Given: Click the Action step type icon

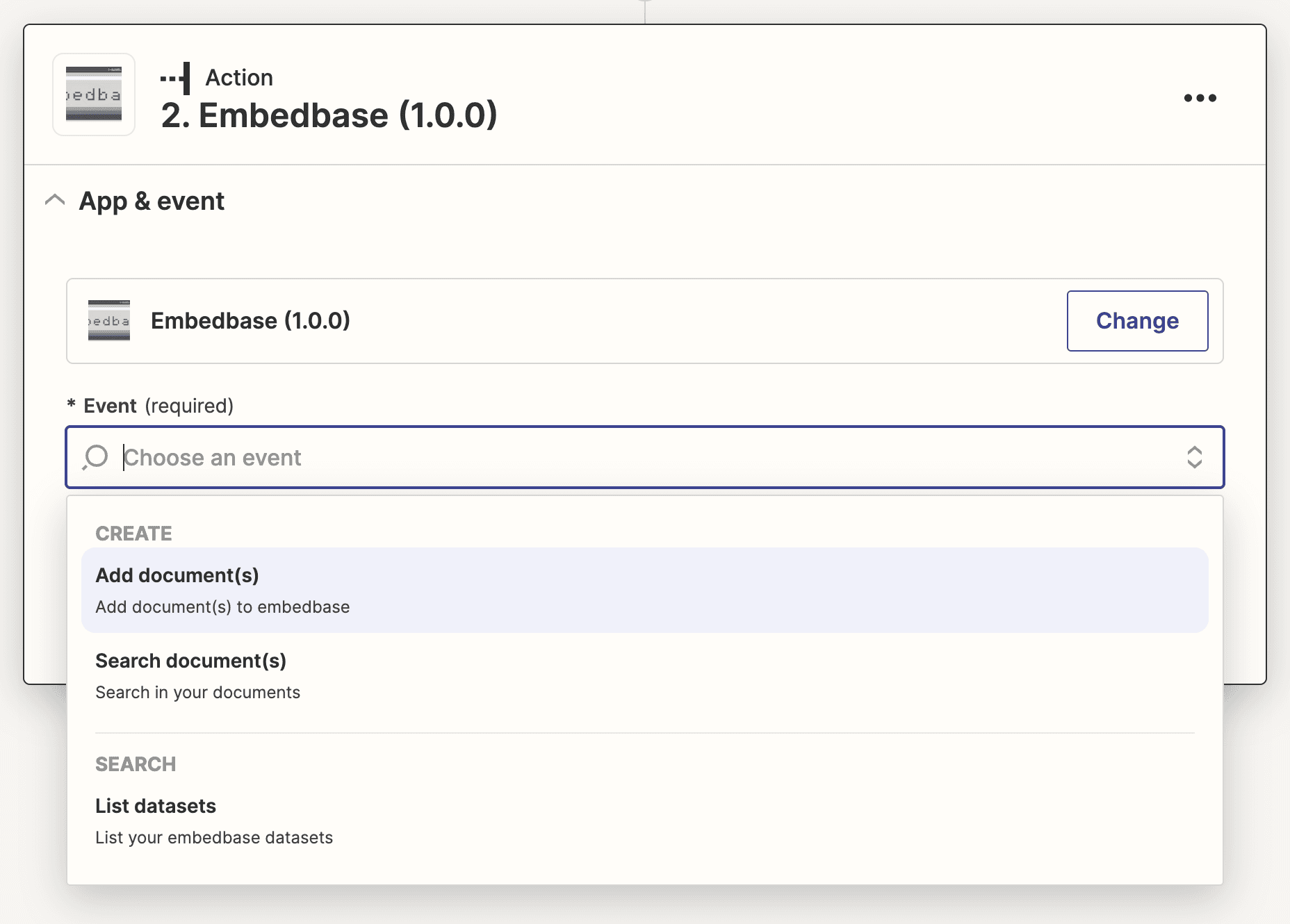Looking at the screenshot, I should tap(175, 78).
